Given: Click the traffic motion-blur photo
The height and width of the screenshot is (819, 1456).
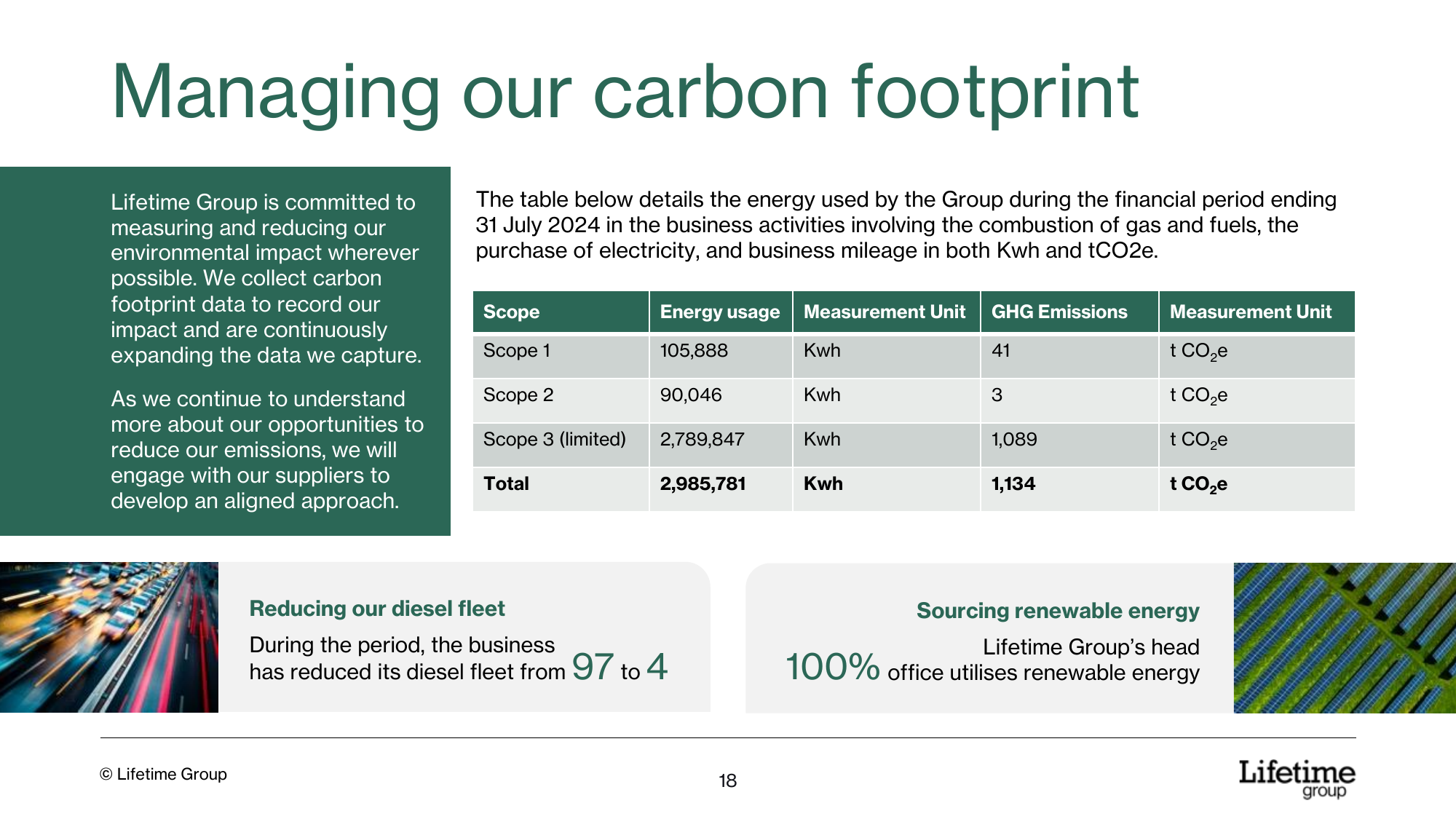Looking at the screenshot, I should pos(109,637).
